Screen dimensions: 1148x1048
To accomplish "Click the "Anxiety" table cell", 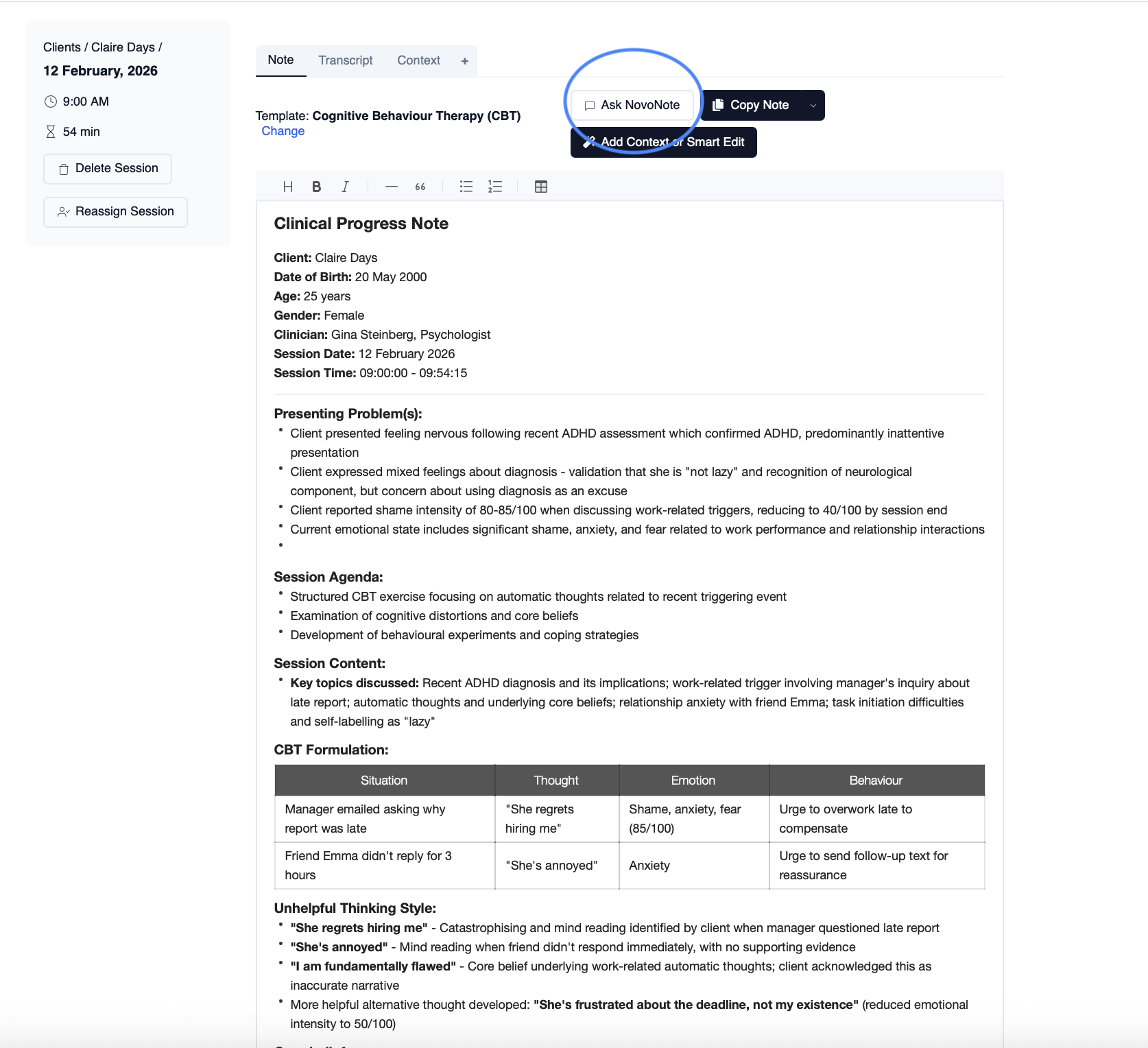I will (x=694, y=866).
